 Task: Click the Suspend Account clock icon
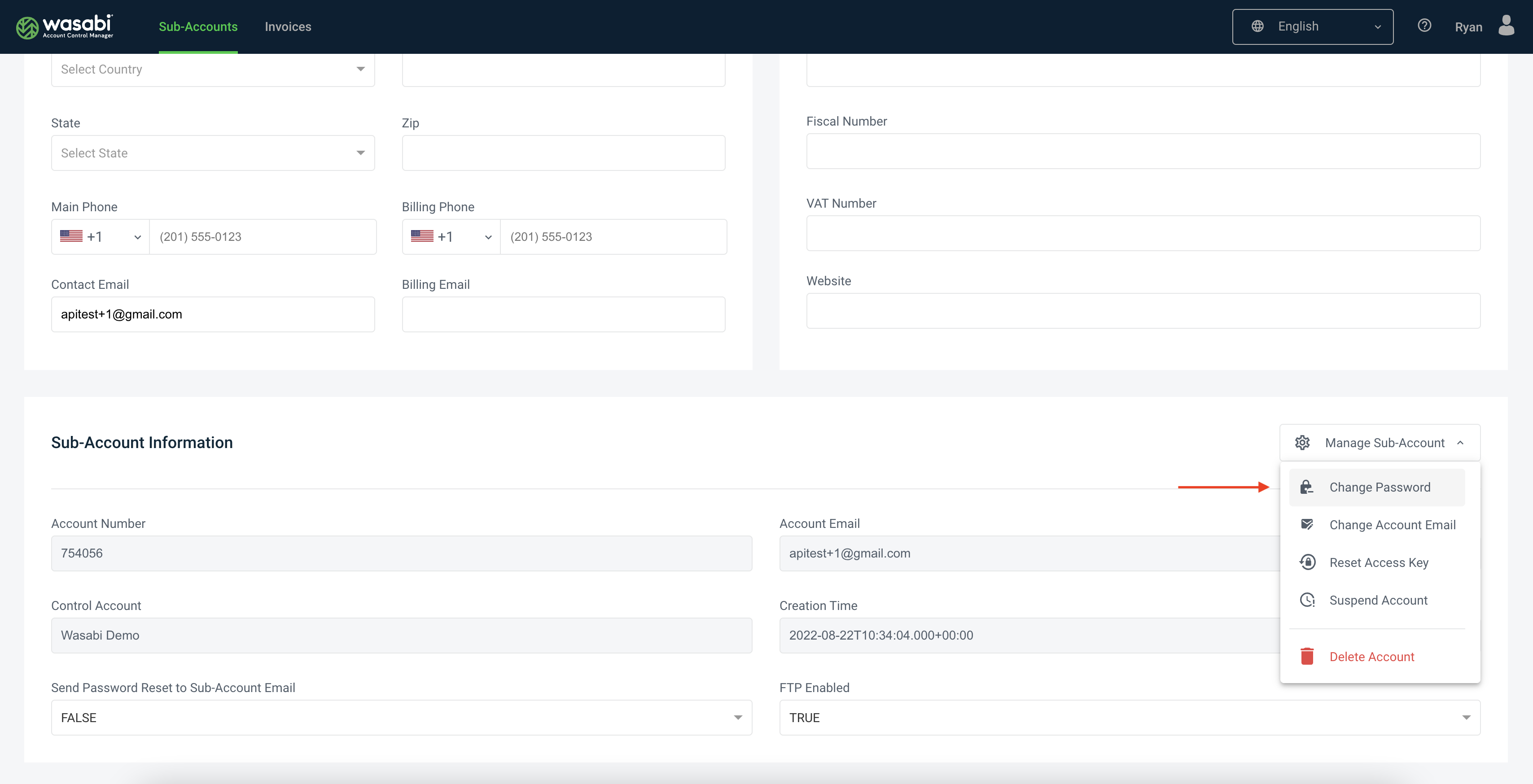point(1307,600)
